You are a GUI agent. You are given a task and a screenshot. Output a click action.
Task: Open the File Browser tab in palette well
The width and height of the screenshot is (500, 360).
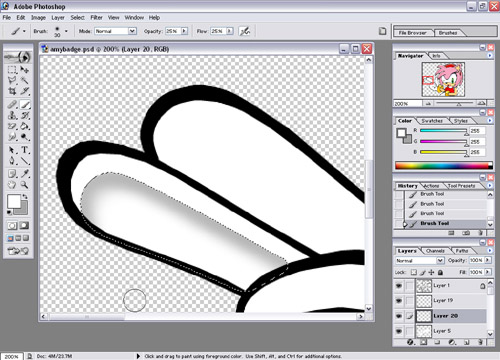pos(413,33)
